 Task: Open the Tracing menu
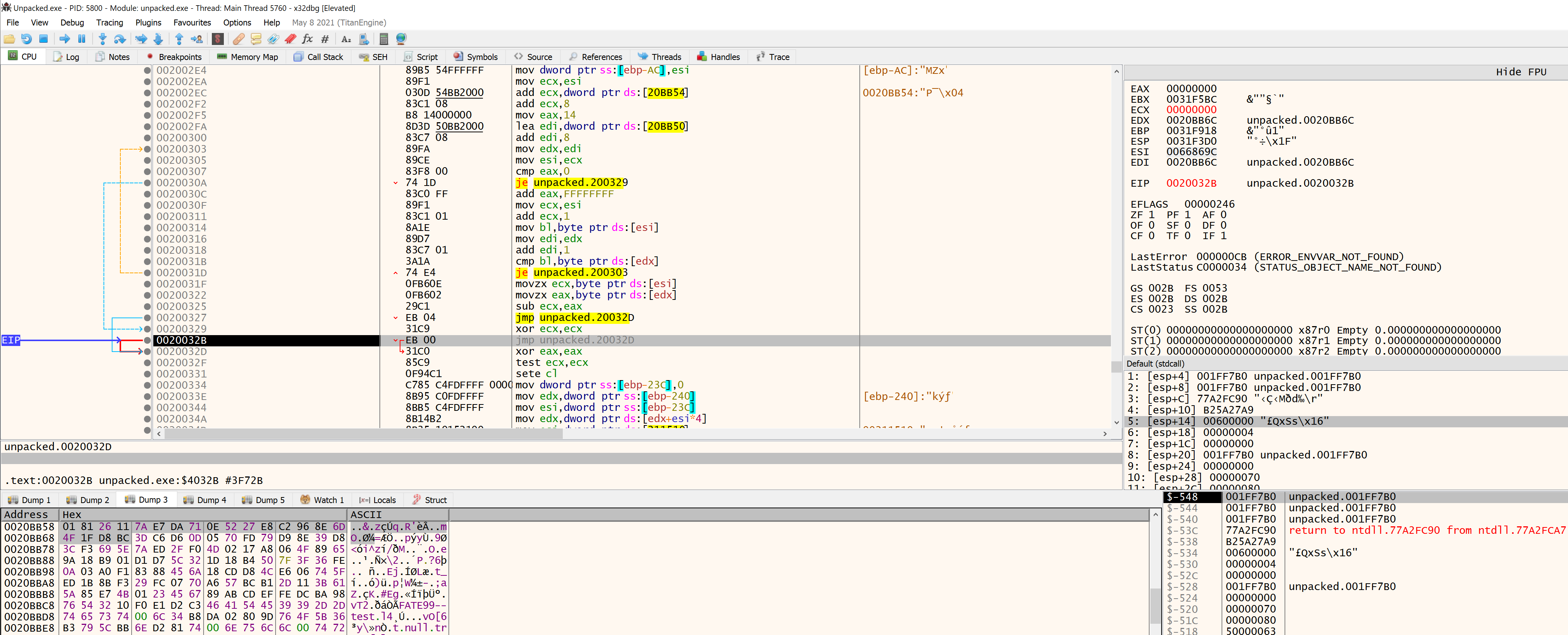(x=109, y=22)
